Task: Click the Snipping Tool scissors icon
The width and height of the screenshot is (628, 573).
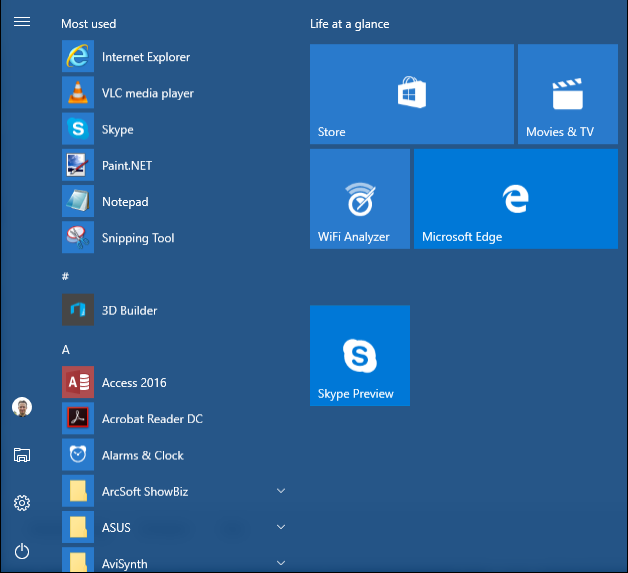Action: click(x=78, y=237)
